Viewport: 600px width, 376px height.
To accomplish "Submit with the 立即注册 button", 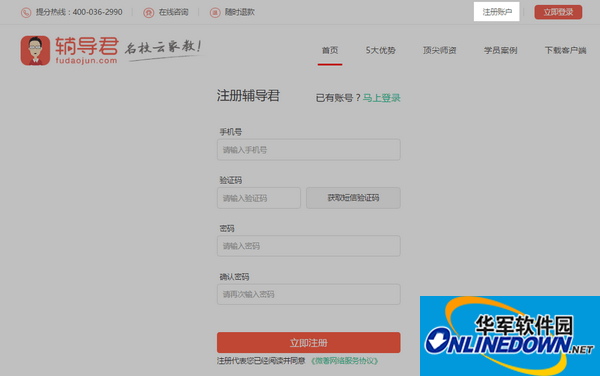I will tap(309, 342).
